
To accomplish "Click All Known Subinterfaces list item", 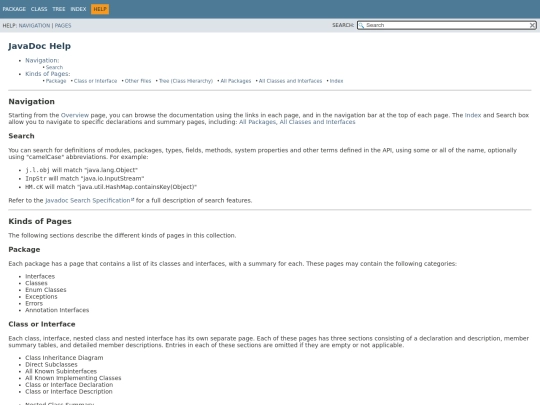I will (x=61, y=371).
